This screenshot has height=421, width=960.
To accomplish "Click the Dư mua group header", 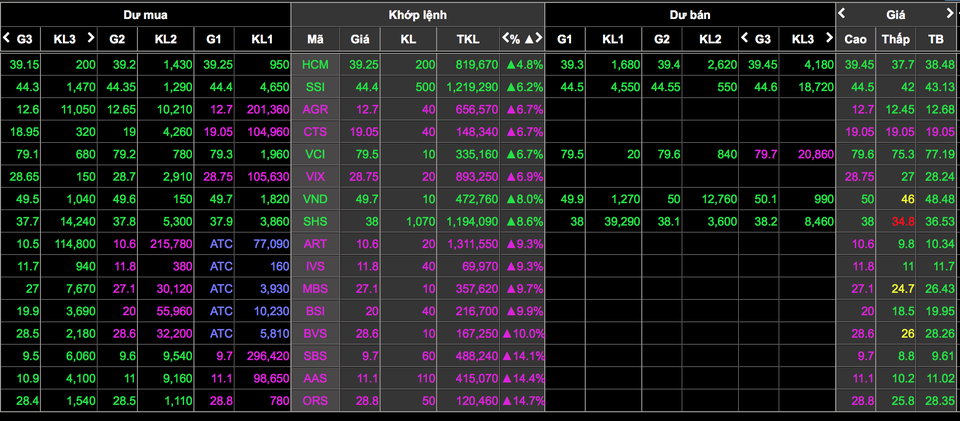I will [145, 15].
